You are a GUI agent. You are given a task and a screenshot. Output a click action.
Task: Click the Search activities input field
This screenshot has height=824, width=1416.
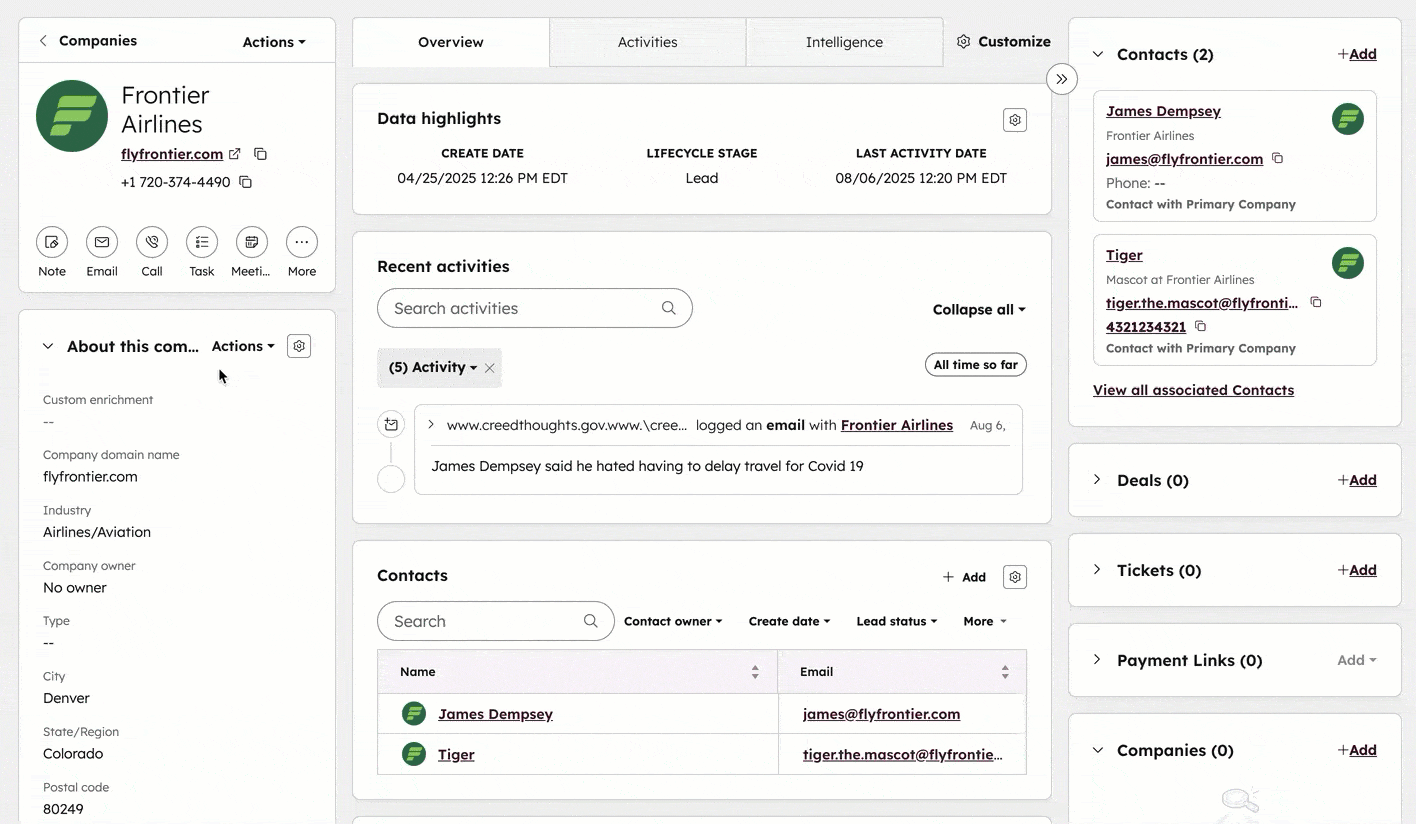tap(520, 308)
